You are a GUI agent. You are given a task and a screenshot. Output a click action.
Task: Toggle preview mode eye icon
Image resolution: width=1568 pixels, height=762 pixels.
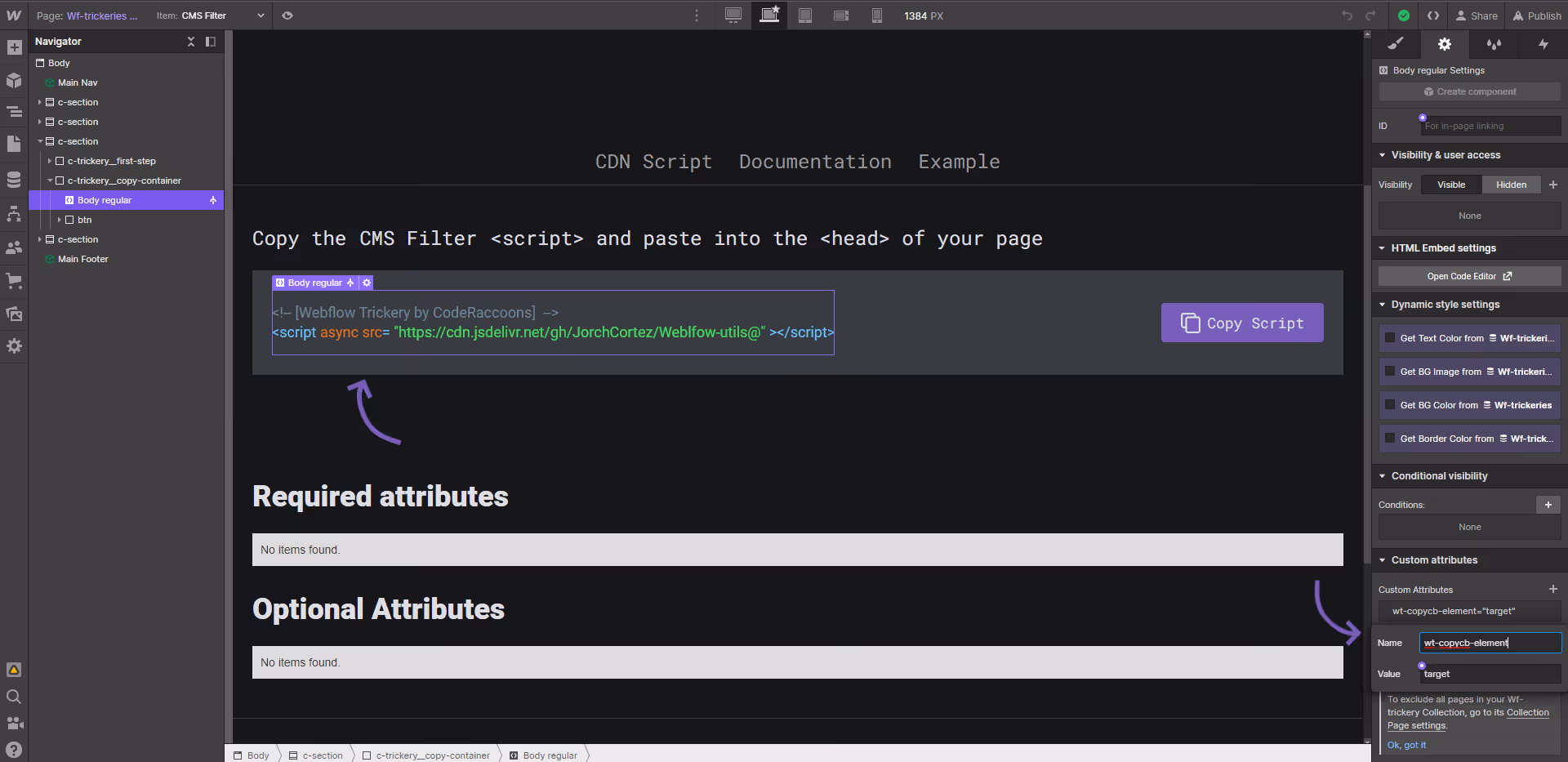pyautogui.click(x=287, y=16)
